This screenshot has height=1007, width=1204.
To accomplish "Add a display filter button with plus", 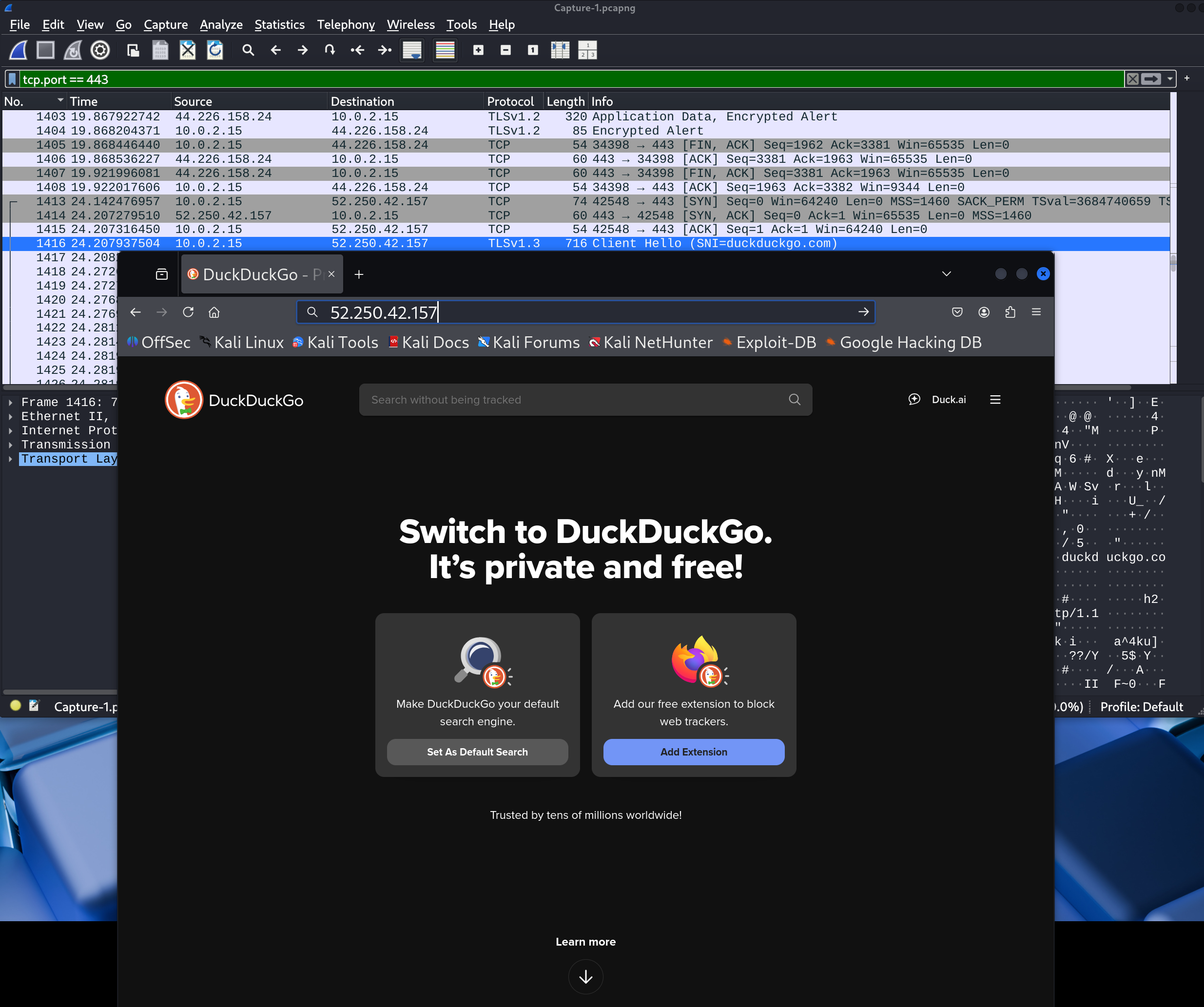I will (1187, 78).
